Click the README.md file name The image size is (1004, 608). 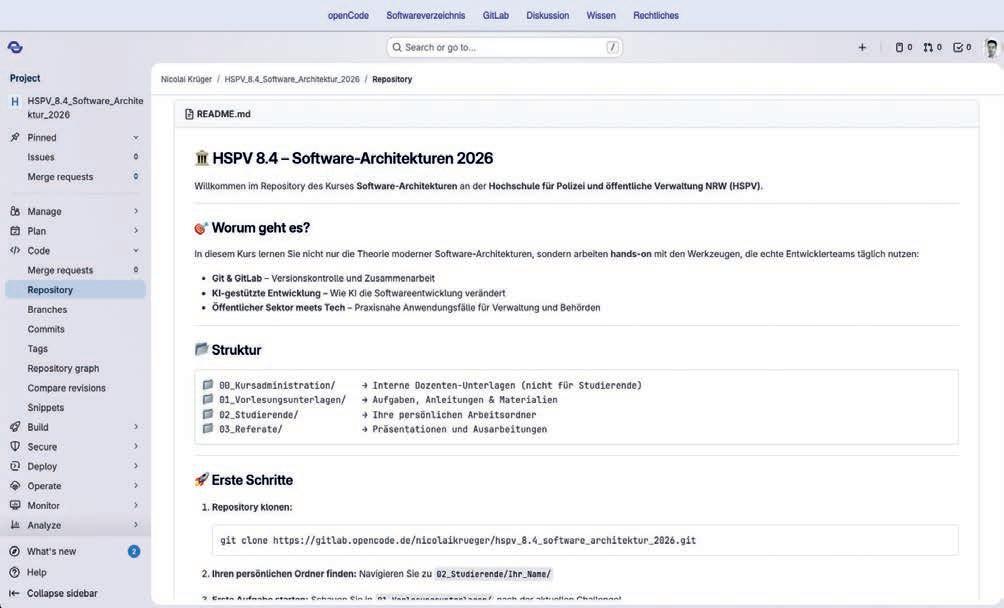click(223, 114)
